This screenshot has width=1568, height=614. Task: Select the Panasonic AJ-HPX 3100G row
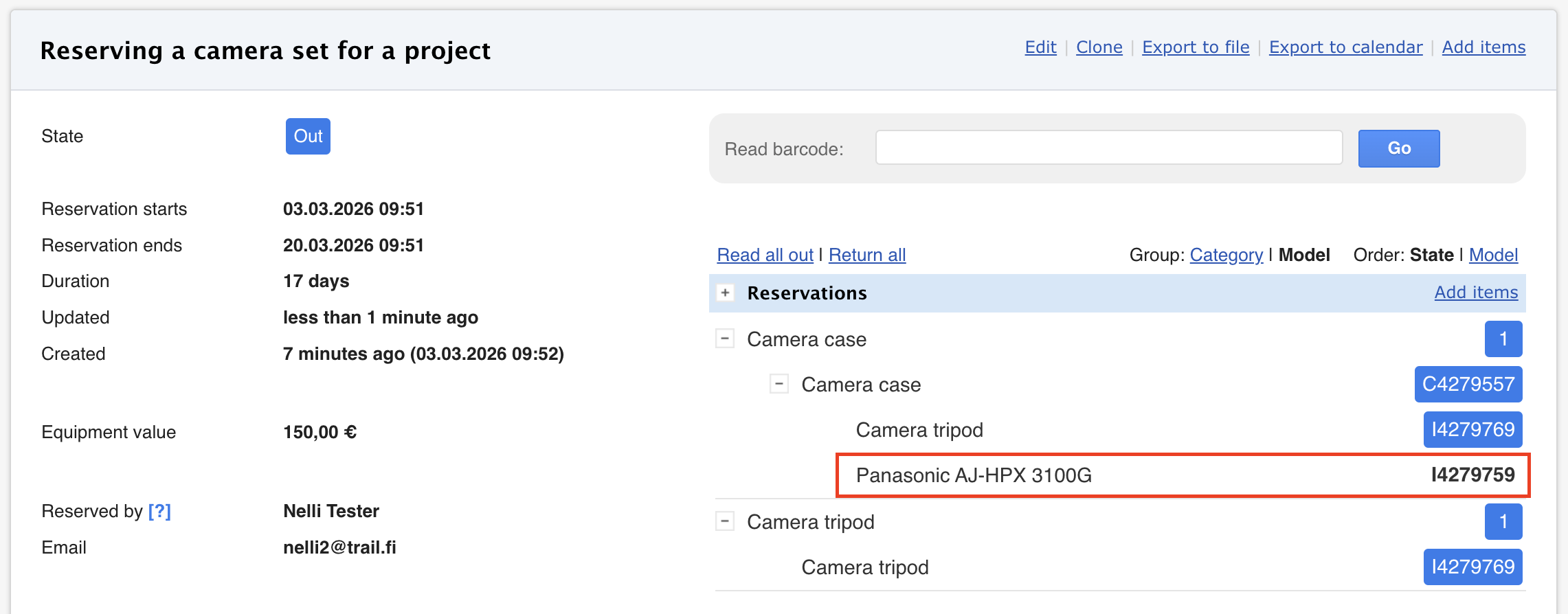(x=1182, y=475)
